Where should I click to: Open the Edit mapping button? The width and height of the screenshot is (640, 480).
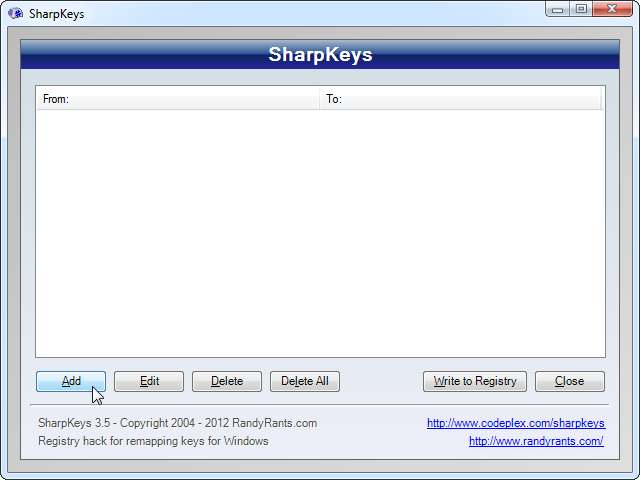click(x=149, y=381)
